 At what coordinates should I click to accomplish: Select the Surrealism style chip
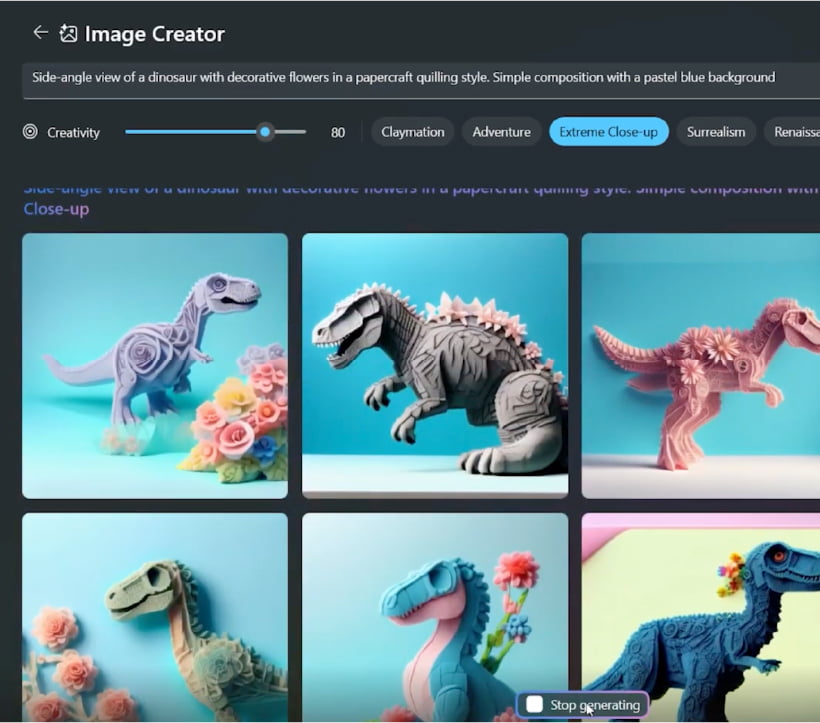(x=715, y=132)
